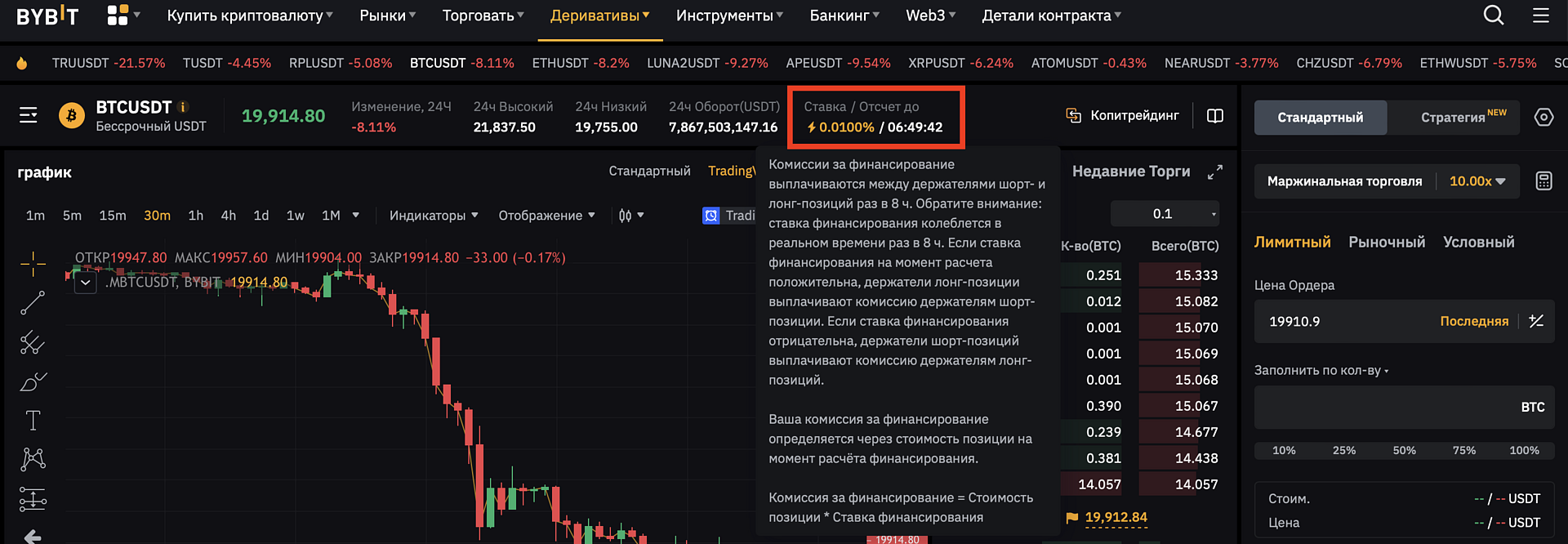Set quantity slider to 25%
Image resolution: width=1568 pixels, height=544 pixels.
[1344, 450]
